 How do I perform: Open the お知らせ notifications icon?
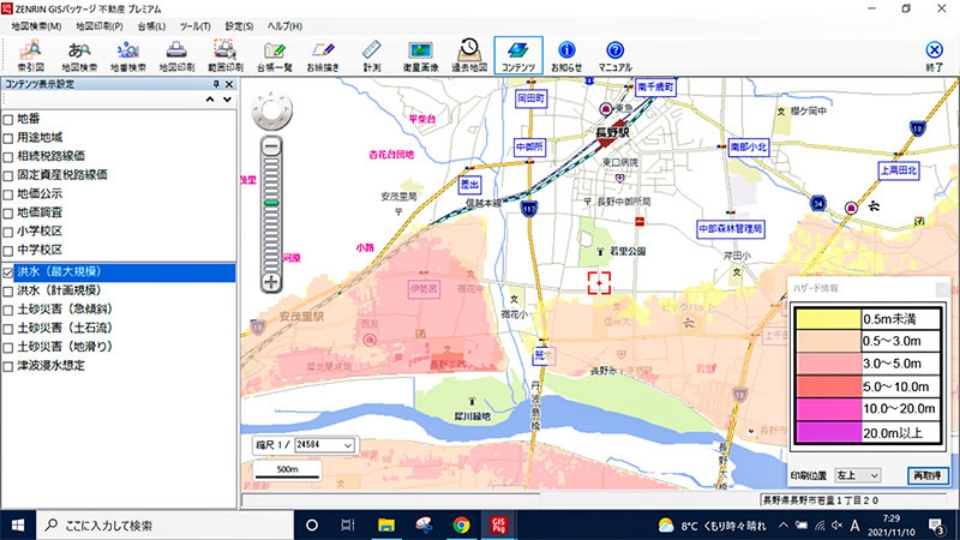[566, 56]
